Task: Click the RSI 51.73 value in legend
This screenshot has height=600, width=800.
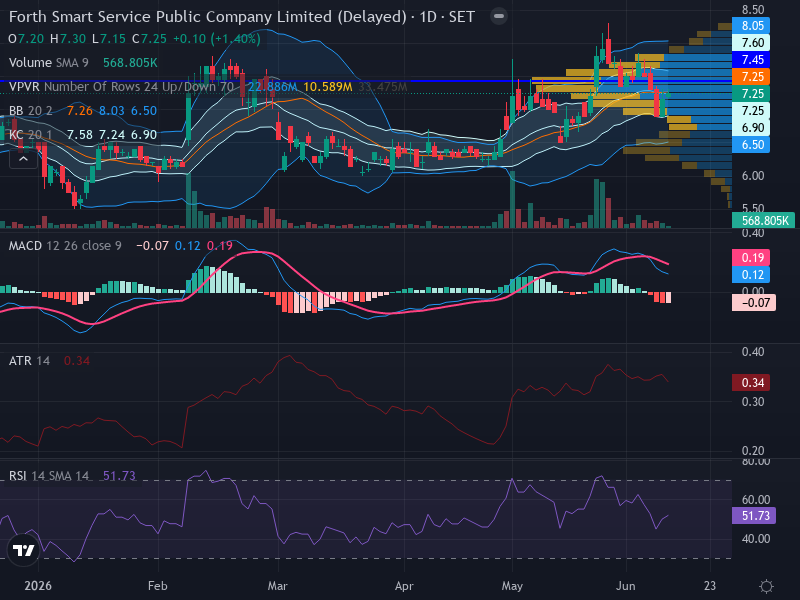Action: pyautogui.click(x=119, y=476)
